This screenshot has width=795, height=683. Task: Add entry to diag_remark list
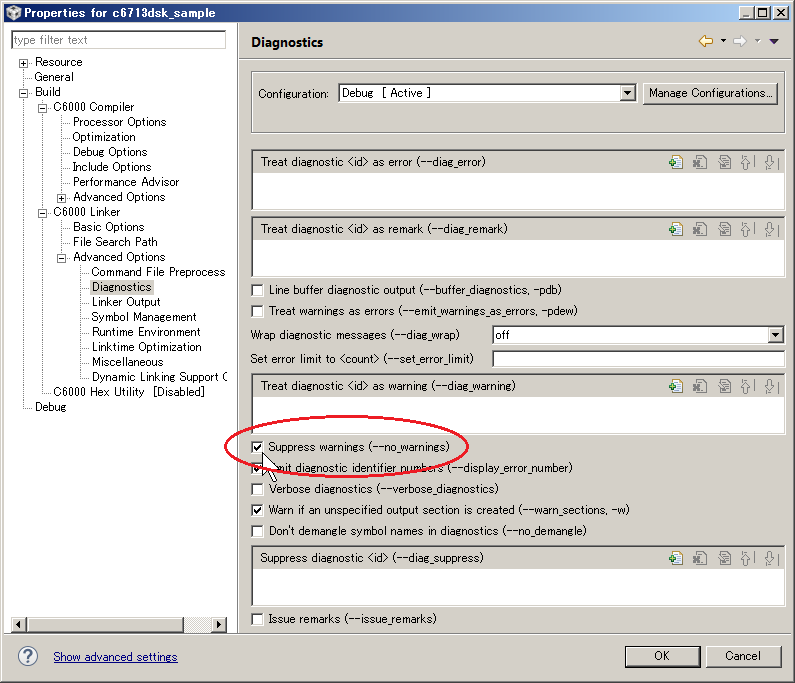[676, 229]
